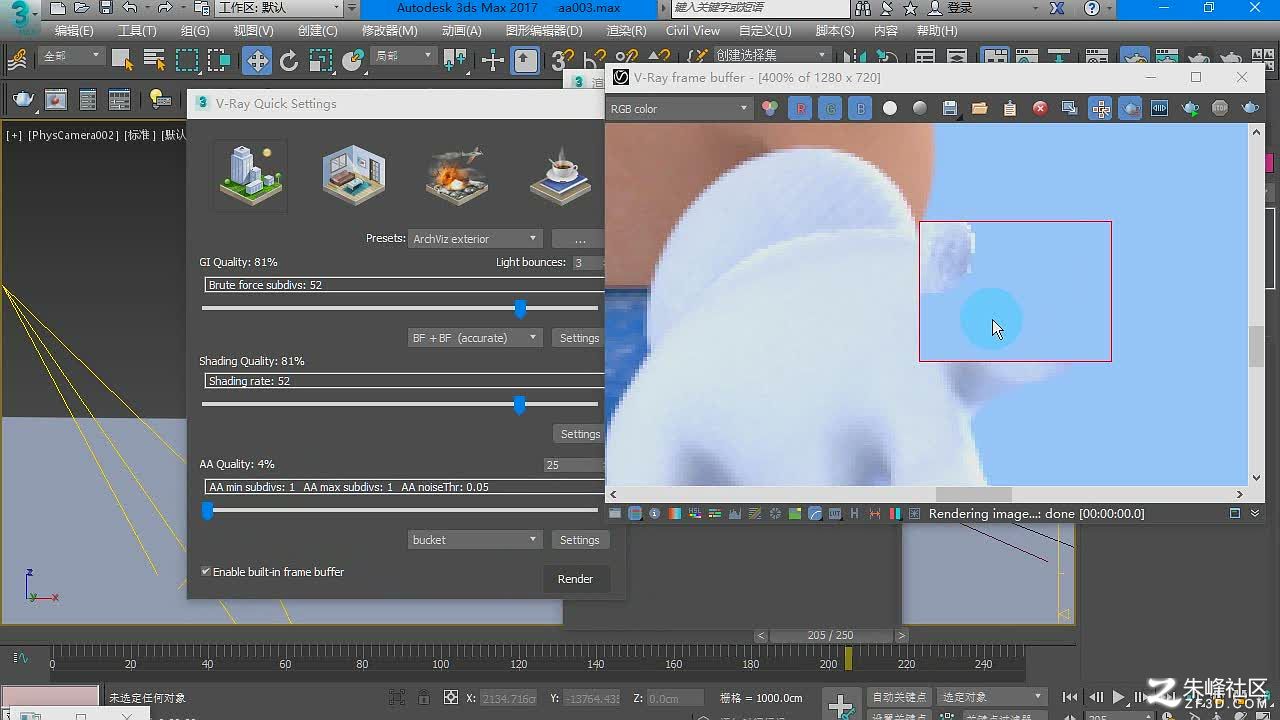The width and height of the screenshot is (1280, 720).
Task: Toggle the red channel in V-Ray frame buffer
Action: tap(800, 108)
